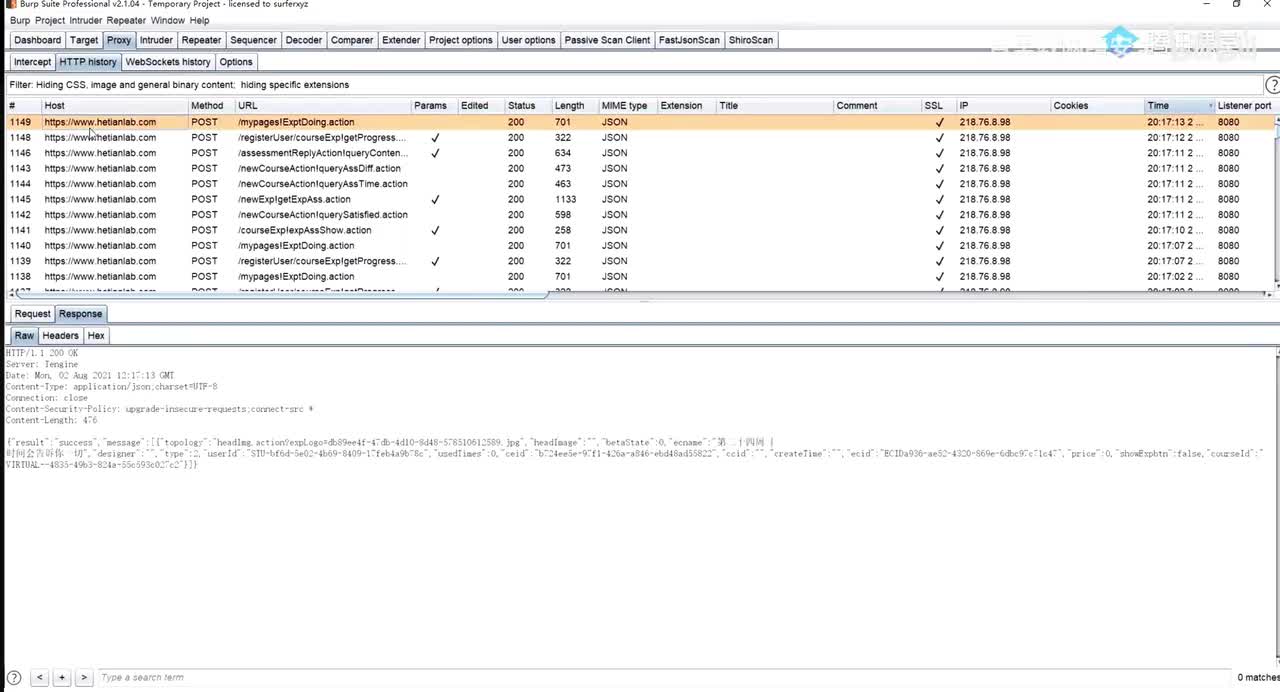
Task: Click the plus search options button
Action: coord(62,677)
